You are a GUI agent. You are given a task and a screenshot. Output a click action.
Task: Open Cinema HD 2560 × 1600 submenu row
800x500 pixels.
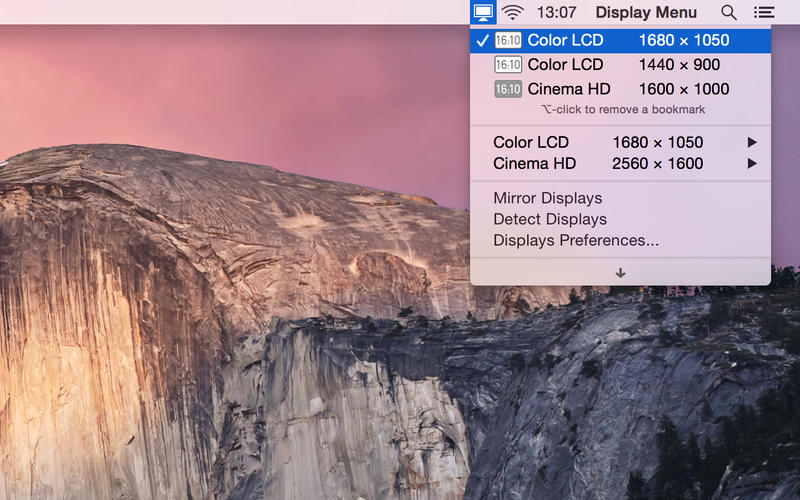pyautogui.click(x=620, y=163)
